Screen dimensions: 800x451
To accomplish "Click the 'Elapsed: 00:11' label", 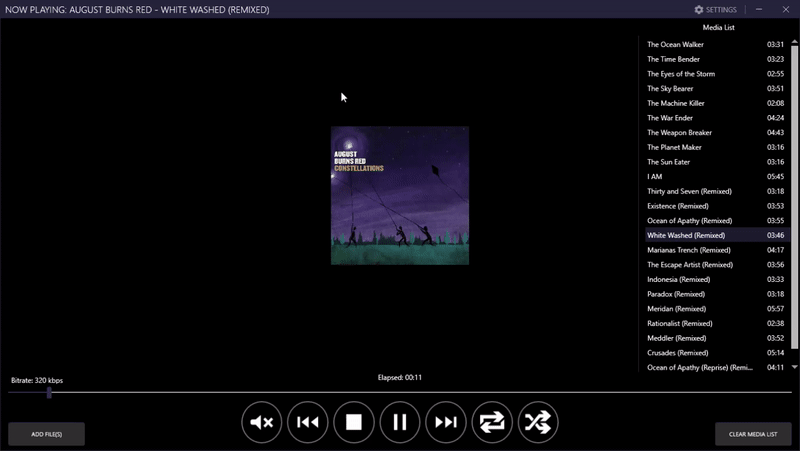I will tap(400, 378).
